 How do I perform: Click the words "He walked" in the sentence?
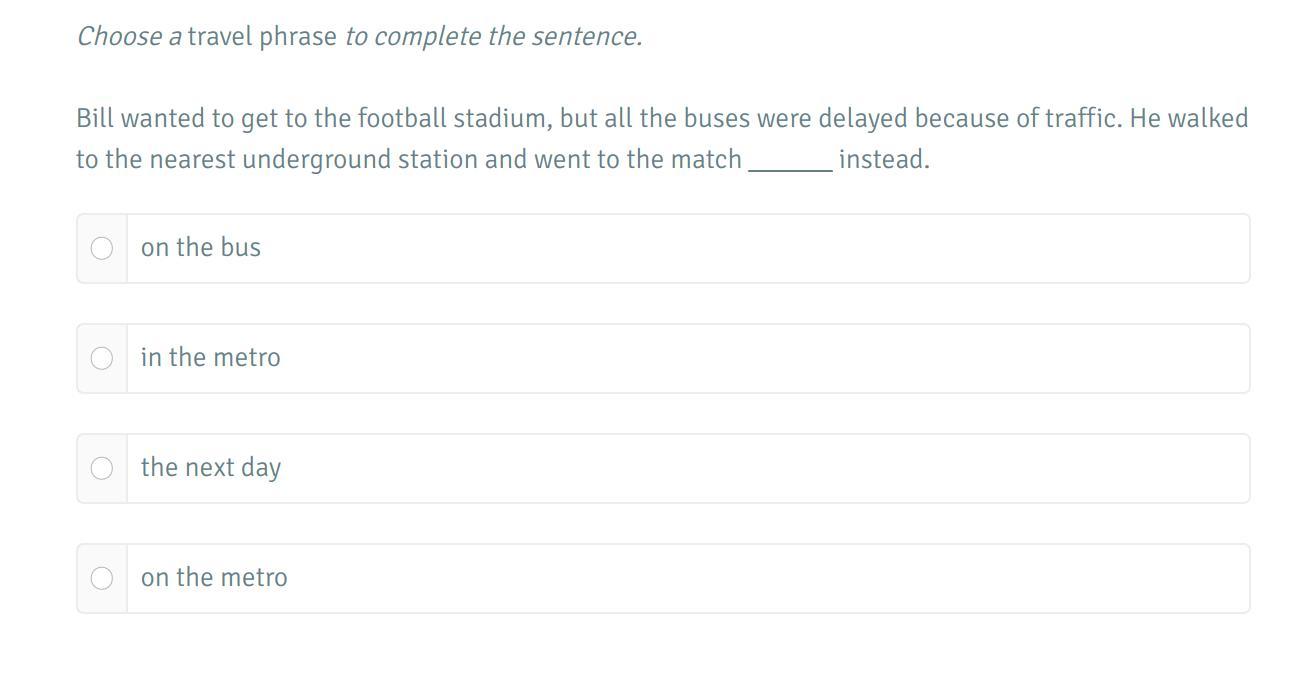point(1189,119)
